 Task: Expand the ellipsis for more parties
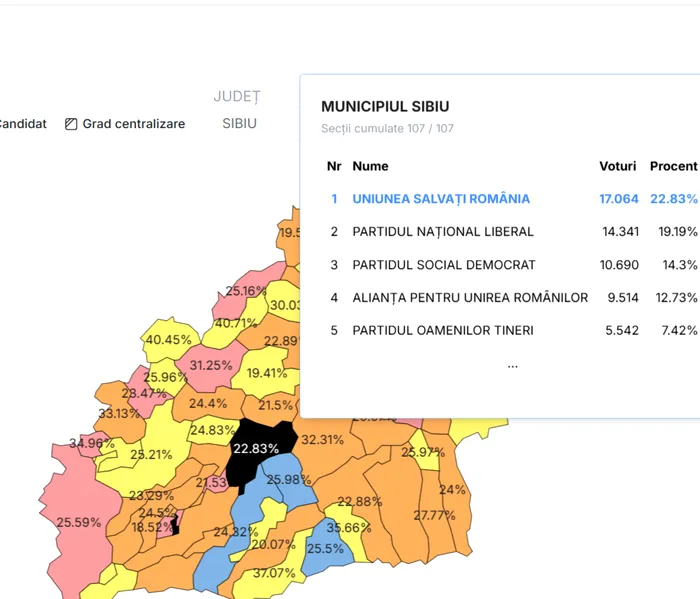click(x=512, y=365)
